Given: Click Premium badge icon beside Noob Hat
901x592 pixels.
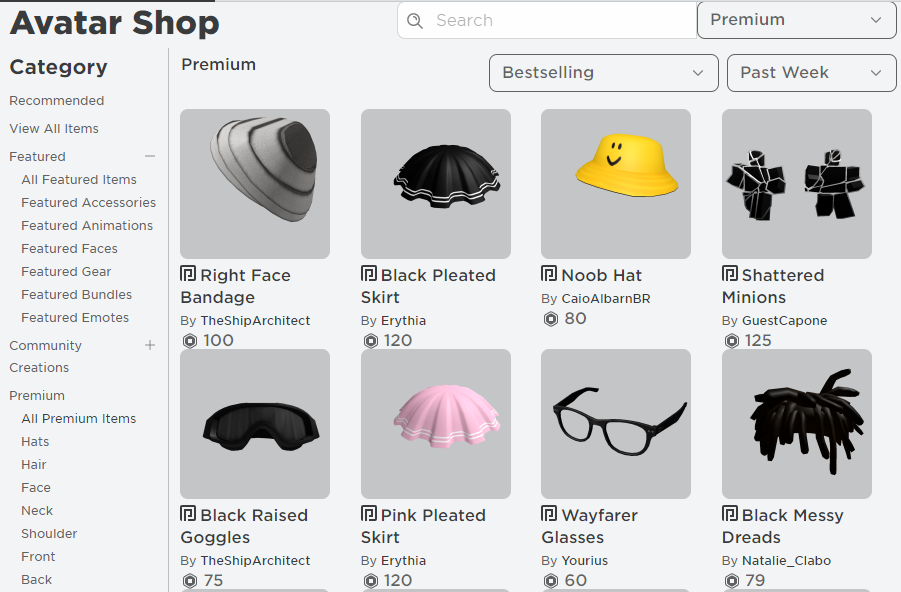Looking at the screenshot, I should [549, 274].
